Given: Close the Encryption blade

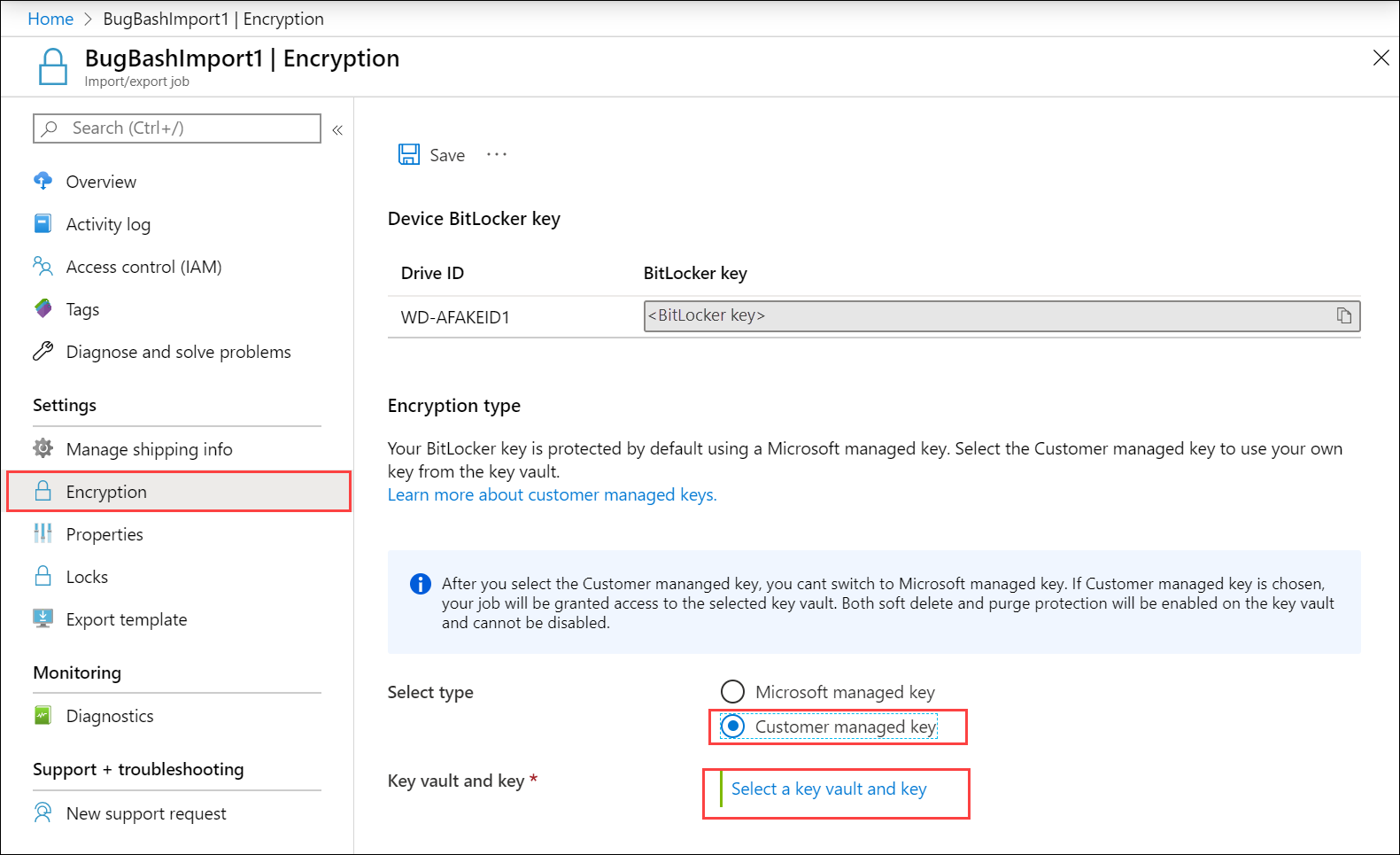Looking at the screenshot, I should (1381, 58).
